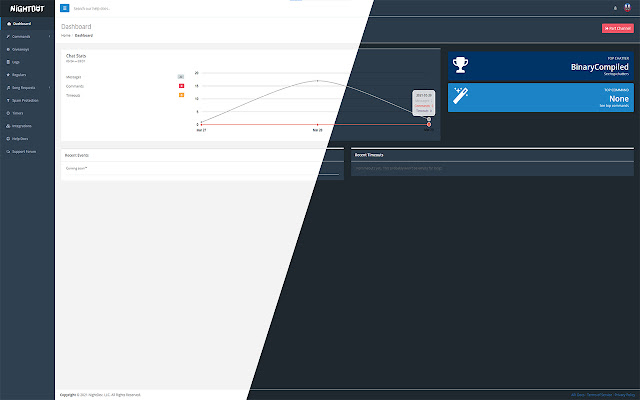
Task: Open the user avatar menu
Action: (x=627, y=8)
